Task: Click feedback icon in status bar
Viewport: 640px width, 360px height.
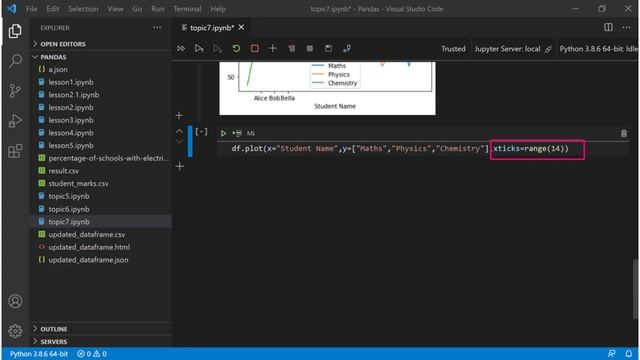Action: pyautogui.click(x=611, y=353)
